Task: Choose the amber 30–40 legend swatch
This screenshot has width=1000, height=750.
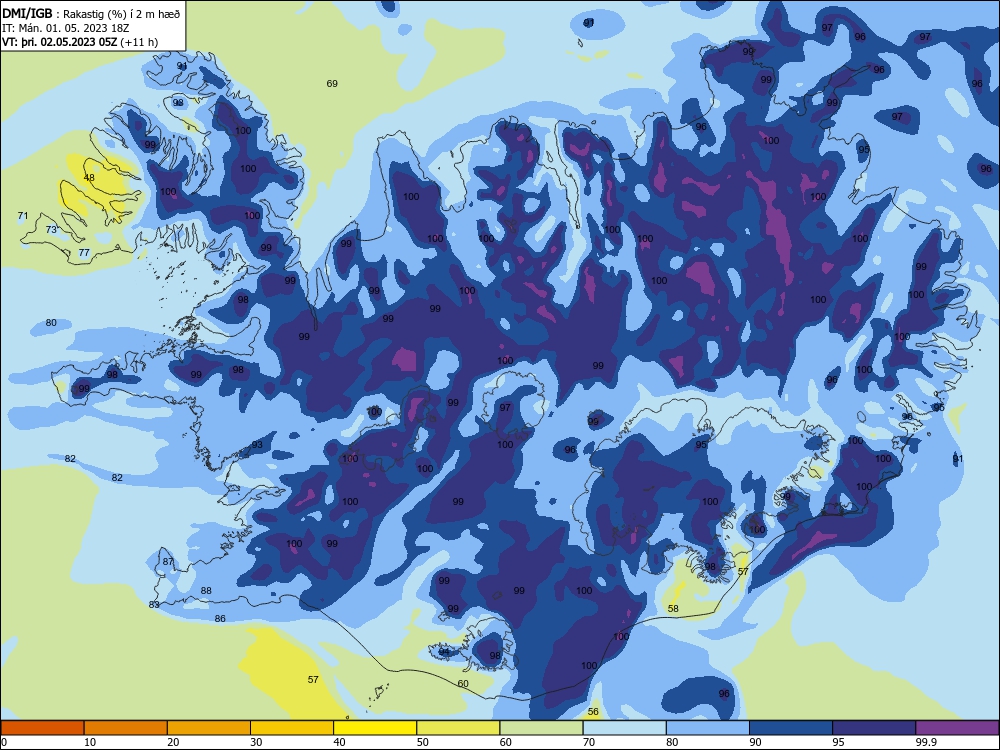Action: tap(292, 728)
